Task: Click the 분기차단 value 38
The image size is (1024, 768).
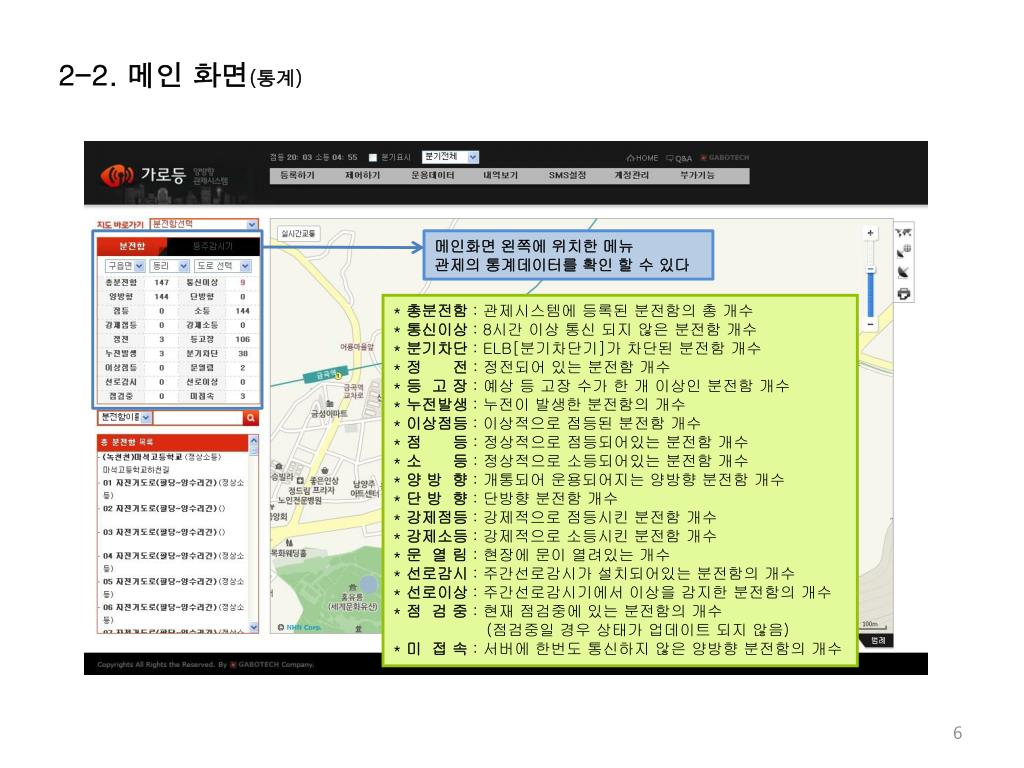Action: [x=242, y=354]
